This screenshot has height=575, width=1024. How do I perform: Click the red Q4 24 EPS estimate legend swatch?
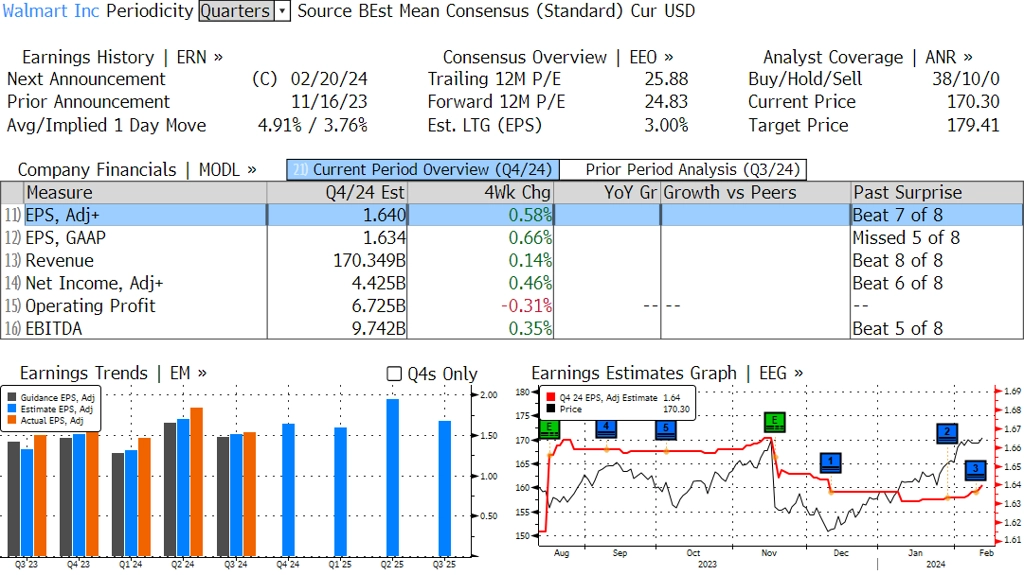coord(551,397)
